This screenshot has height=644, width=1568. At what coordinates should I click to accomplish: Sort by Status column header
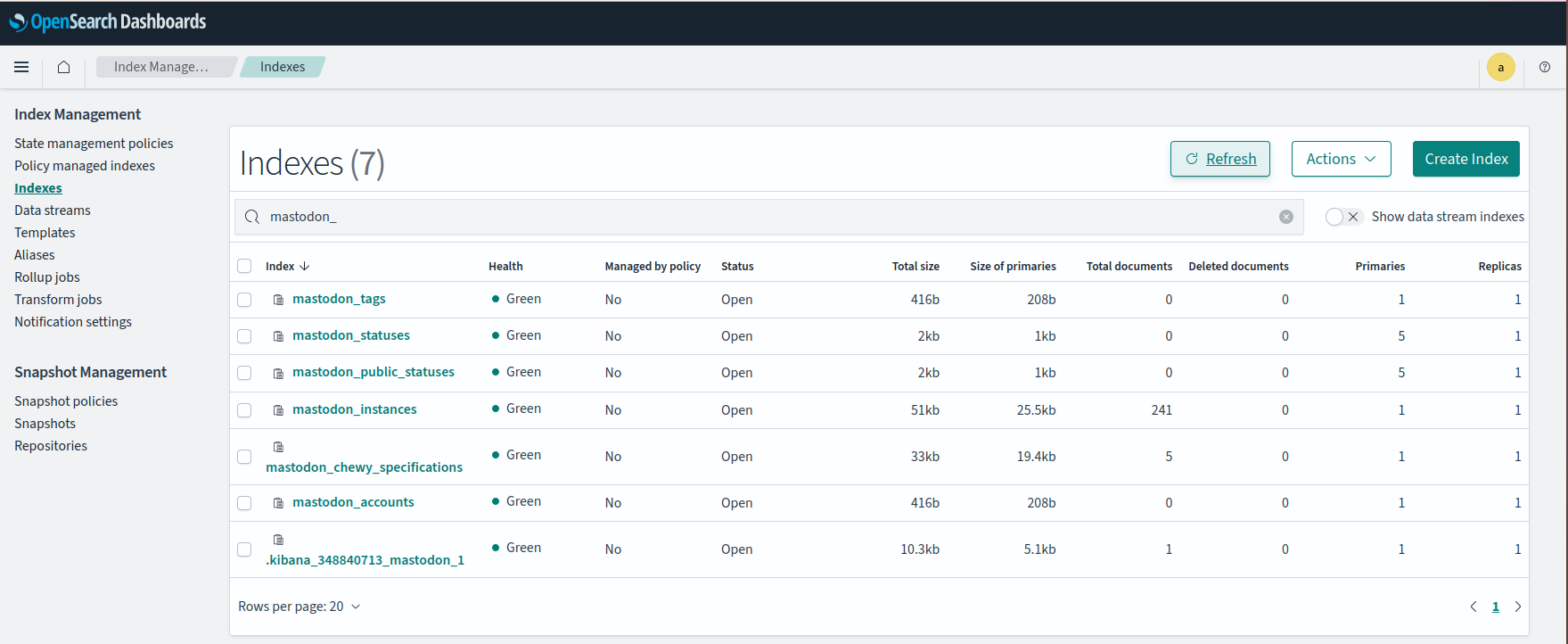737,266
